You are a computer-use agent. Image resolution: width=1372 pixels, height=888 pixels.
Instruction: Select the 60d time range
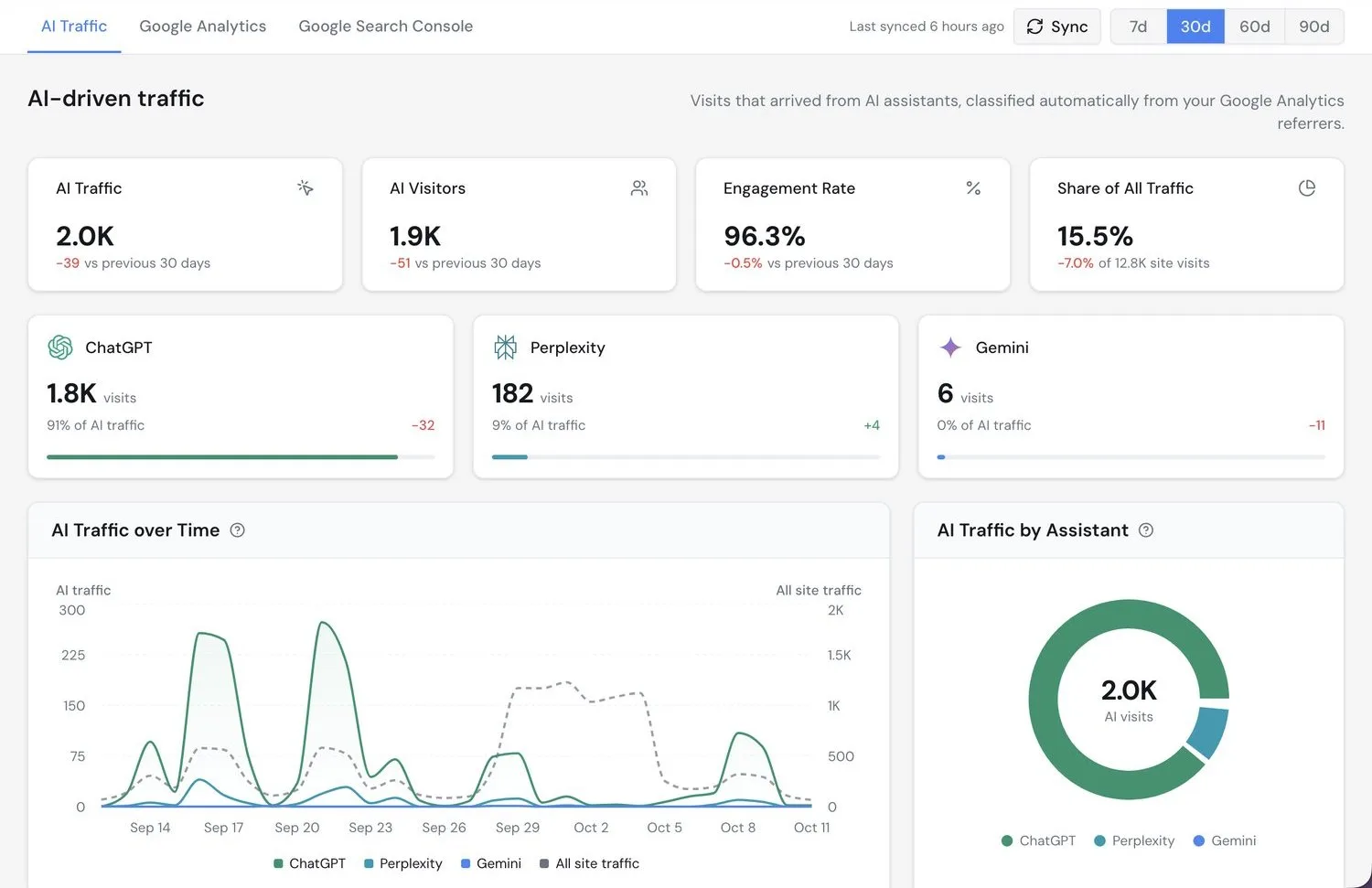pos(1255,27)
